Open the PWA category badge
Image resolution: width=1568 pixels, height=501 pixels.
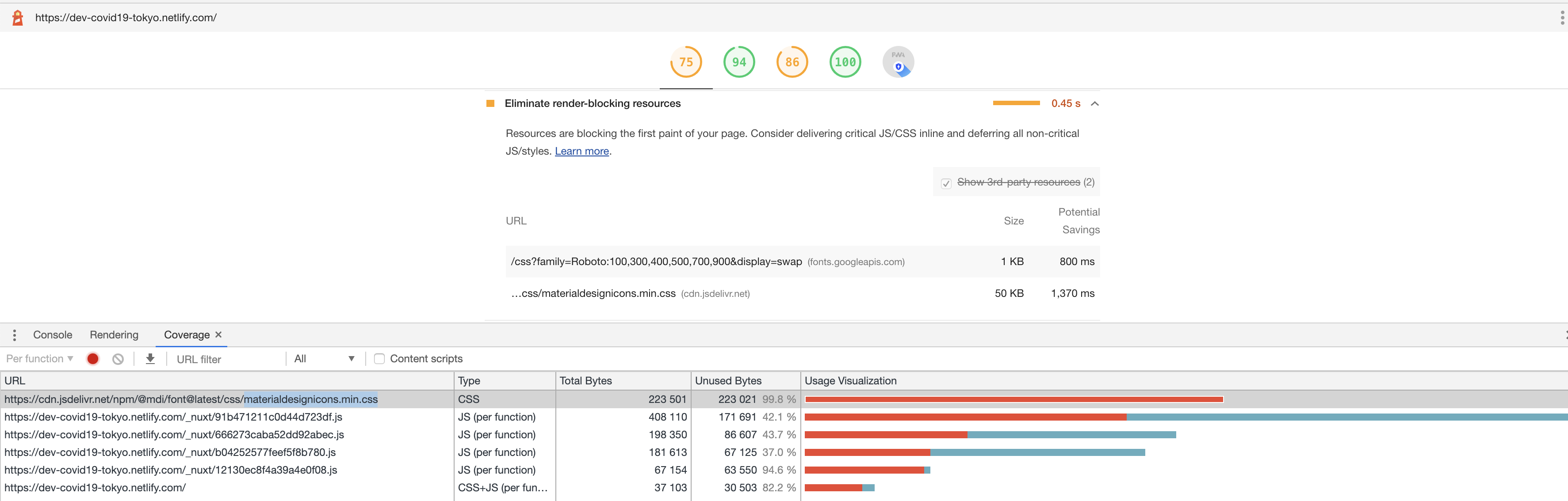click(x=898, y=62)
